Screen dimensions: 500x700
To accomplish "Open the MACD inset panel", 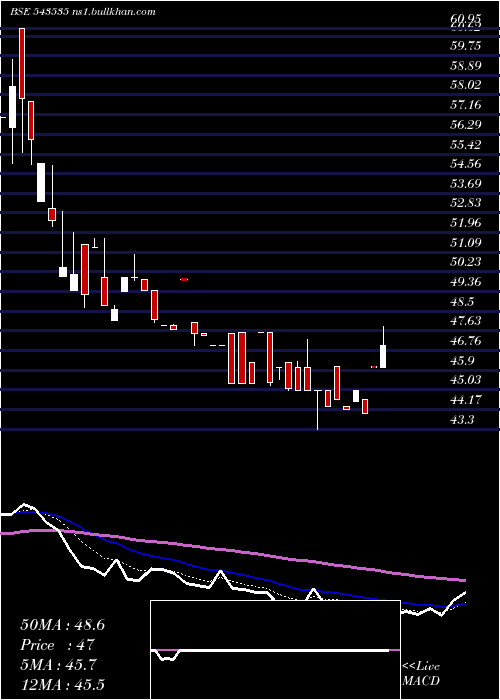I will point(275,650).
